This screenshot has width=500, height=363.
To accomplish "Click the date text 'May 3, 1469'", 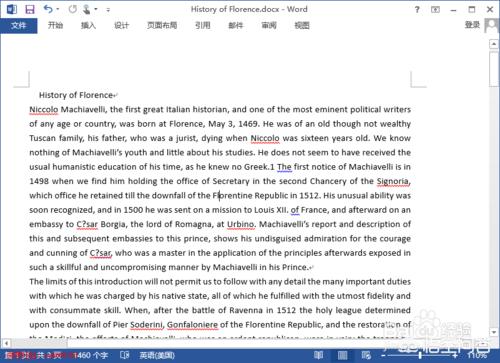I will 233,124.
